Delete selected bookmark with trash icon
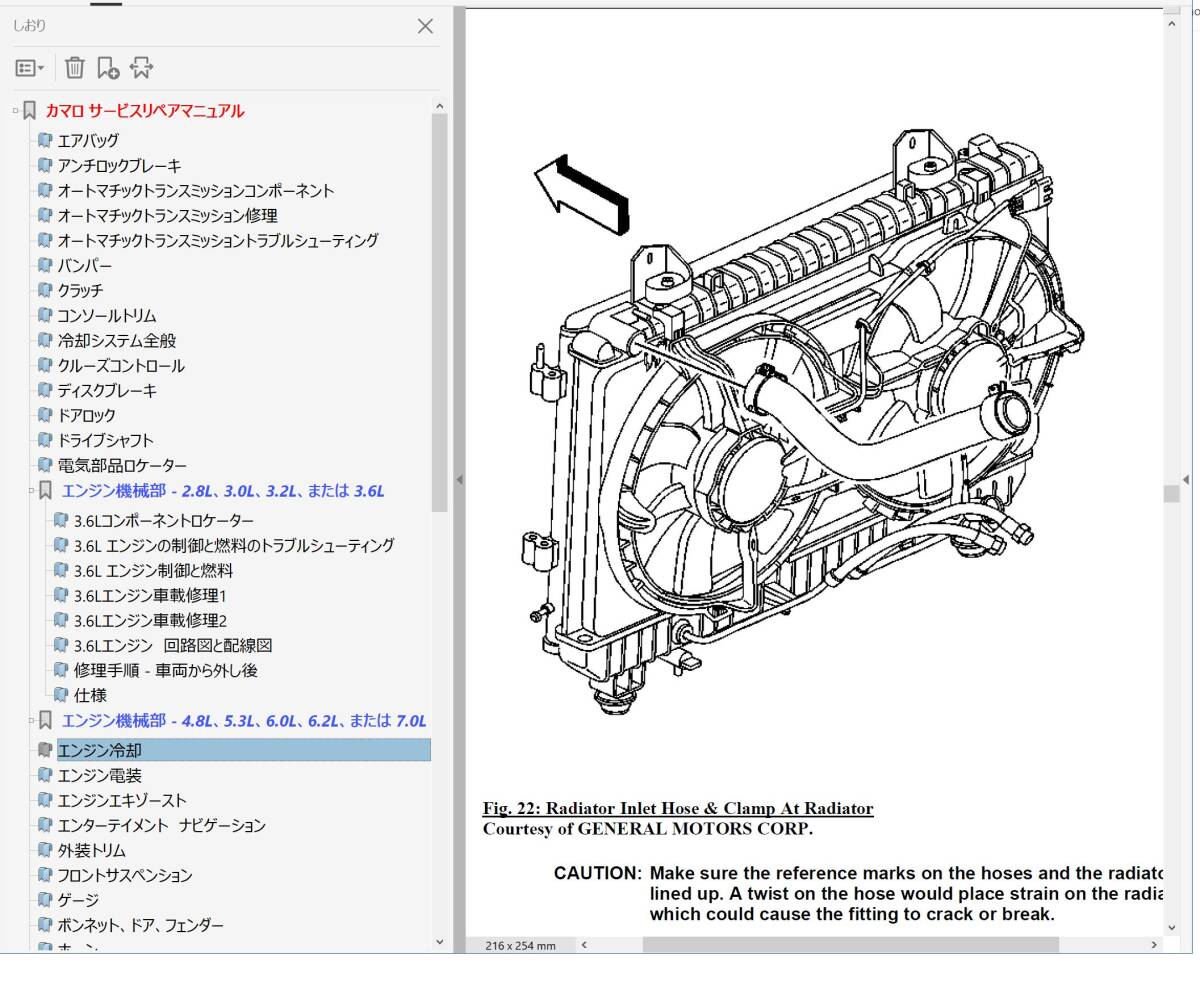Viewport: 1200px width, 990px height. (x=75, y=68)
